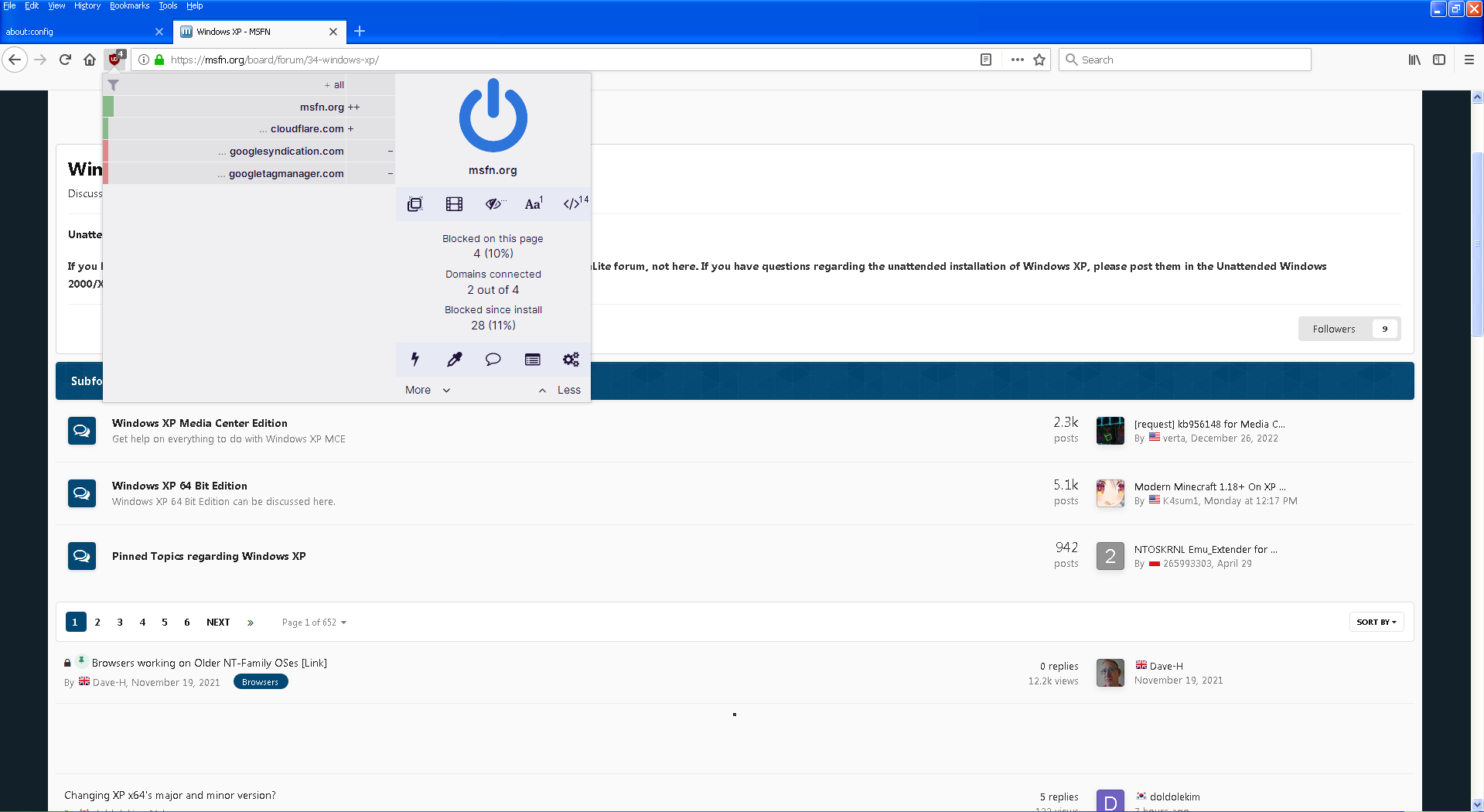The height and width of the screenshot is (812, 1484).
Task: Click NEXT pagination link
Action: pyautogui.click(x=218, y=622)
